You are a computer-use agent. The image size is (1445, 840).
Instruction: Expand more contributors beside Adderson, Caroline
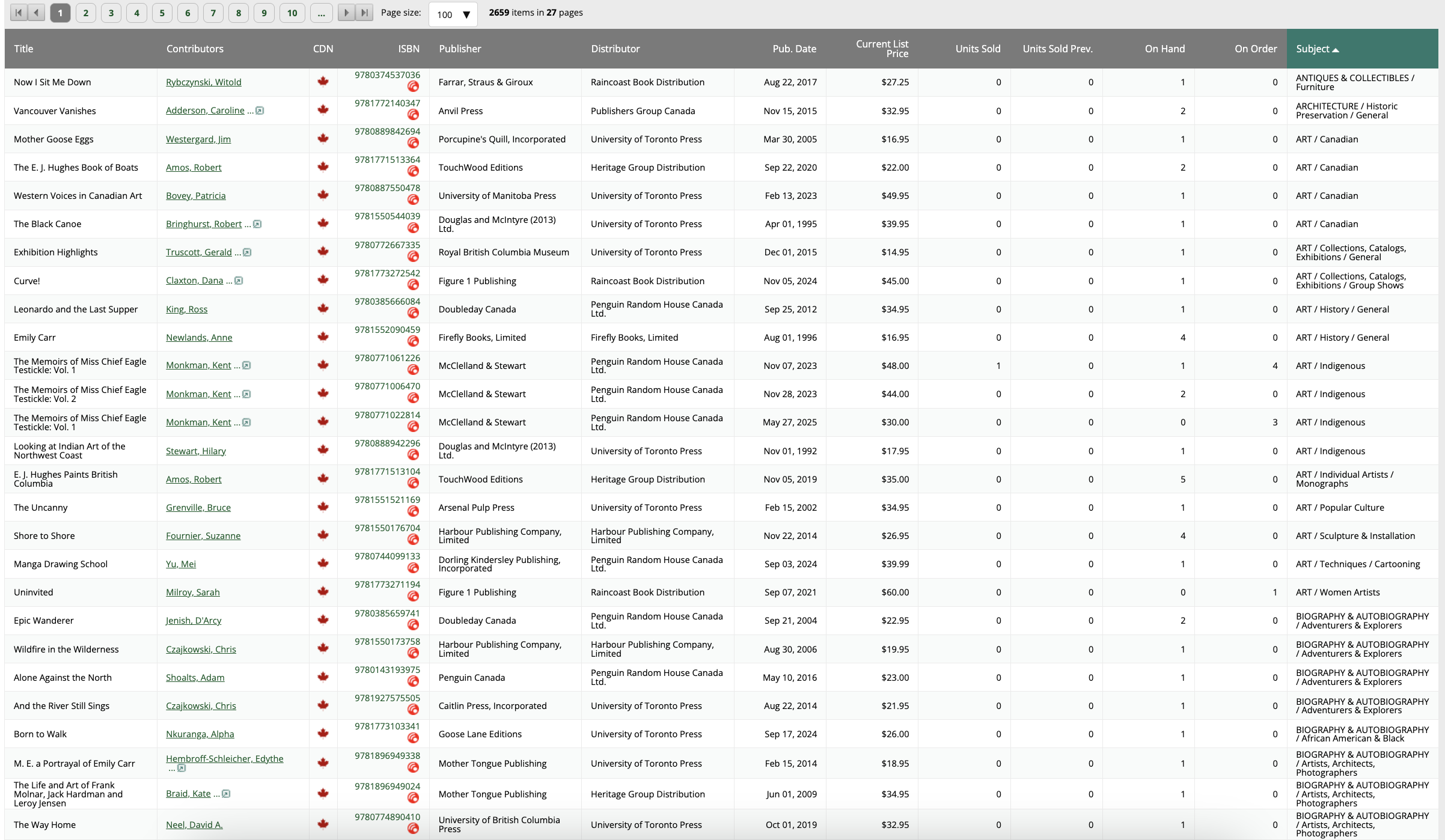260,111
